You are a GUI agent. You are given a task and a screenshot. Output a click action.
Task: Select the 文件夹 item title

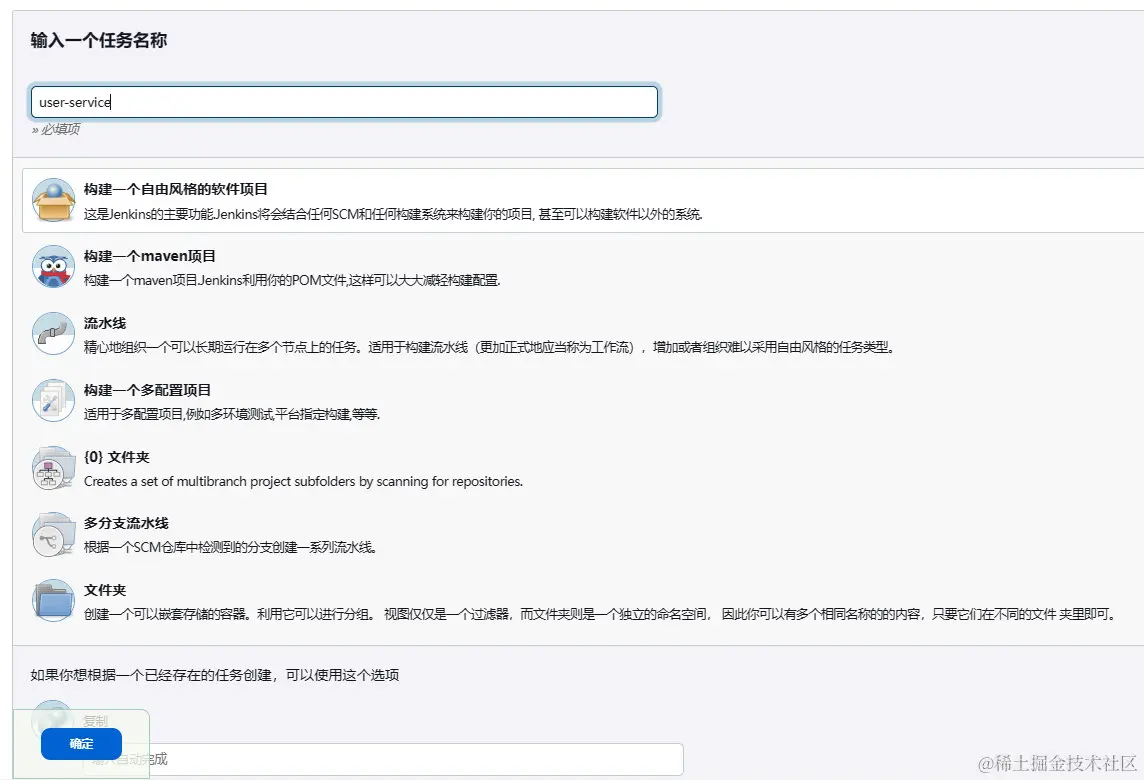[105, 590]
